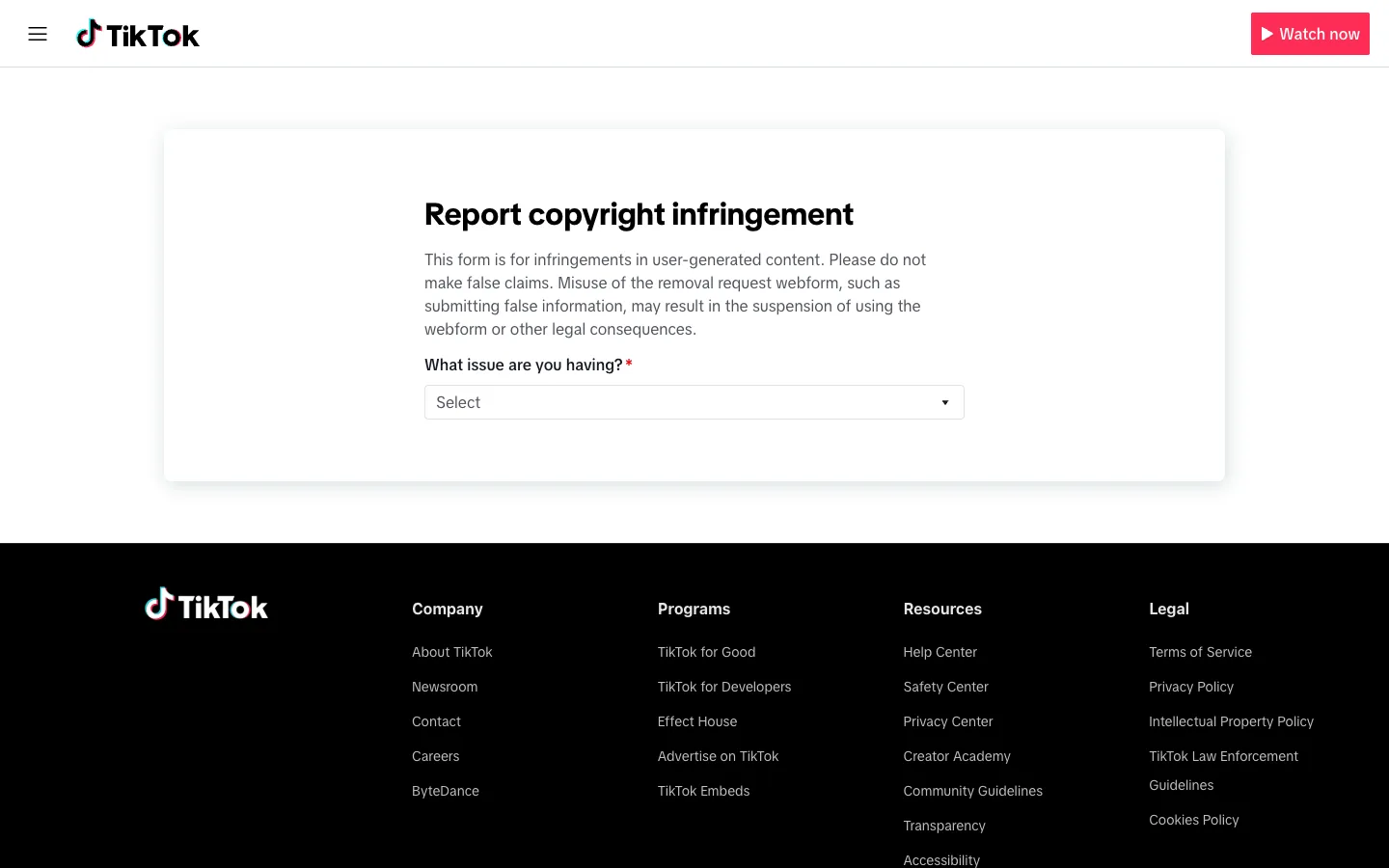Click the Resources footer heading
1389x868 pixels.
(x=942, y=609)
